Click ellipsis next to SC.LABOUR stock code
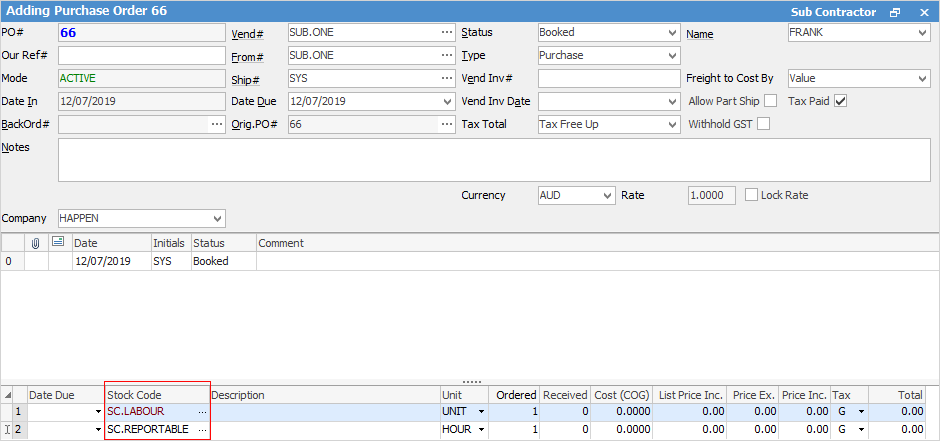940x441 pixels. click(202, 412)
